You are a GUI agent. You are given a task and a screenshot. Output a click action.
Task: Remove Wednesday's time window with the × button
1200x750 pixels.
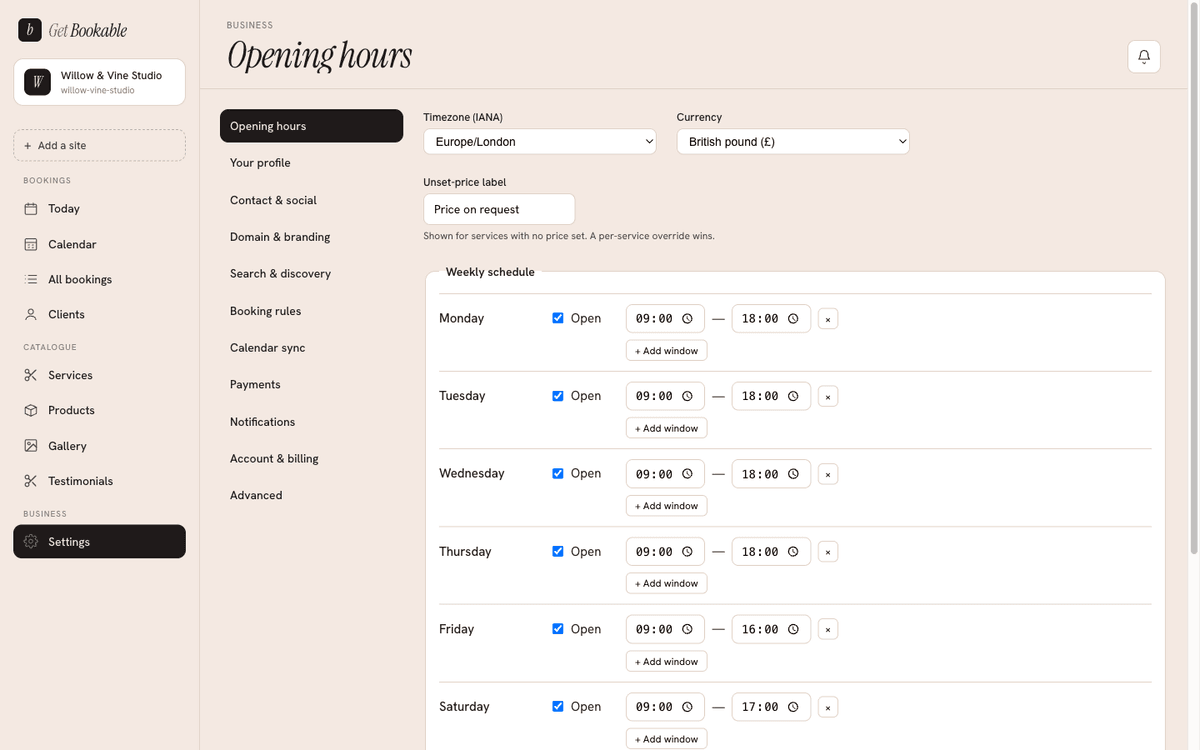pyautogui.click(x=828, y=474)
